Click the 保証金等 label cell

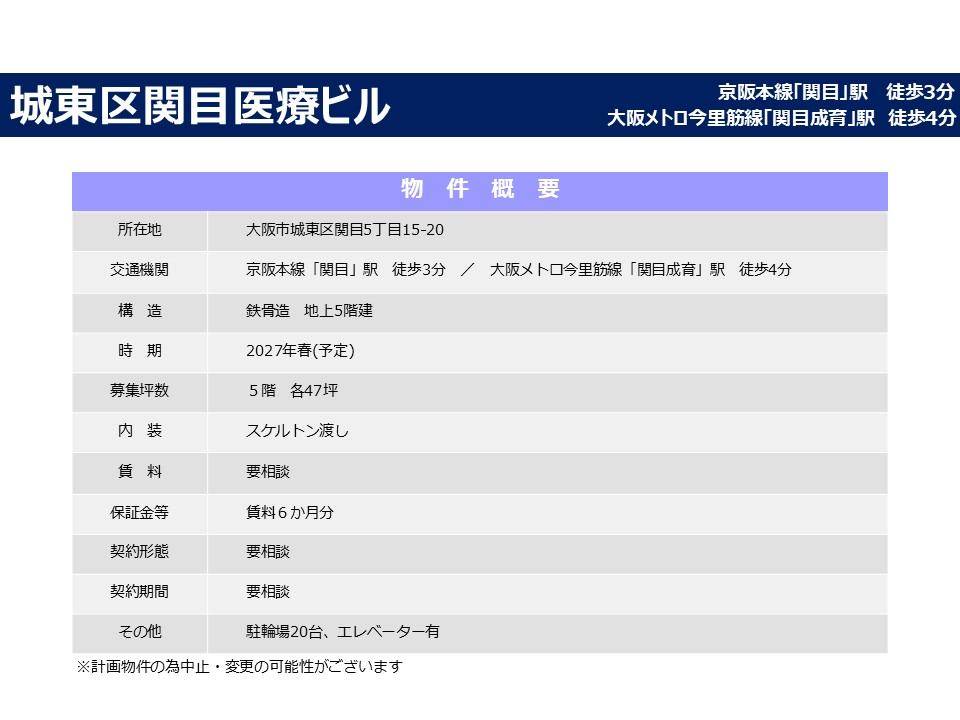coord(139,512)
